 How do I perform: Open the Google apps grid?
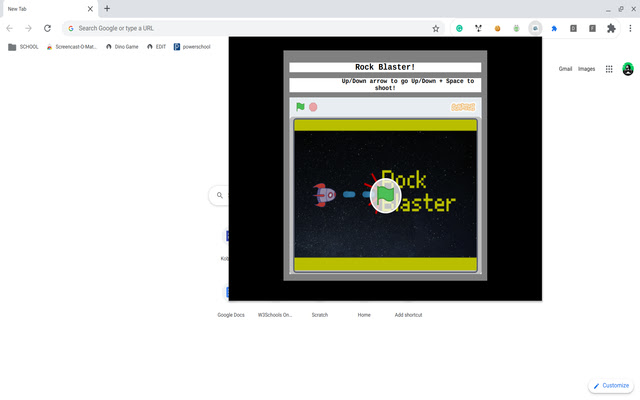pyautogui.click(x=609, y=69)
